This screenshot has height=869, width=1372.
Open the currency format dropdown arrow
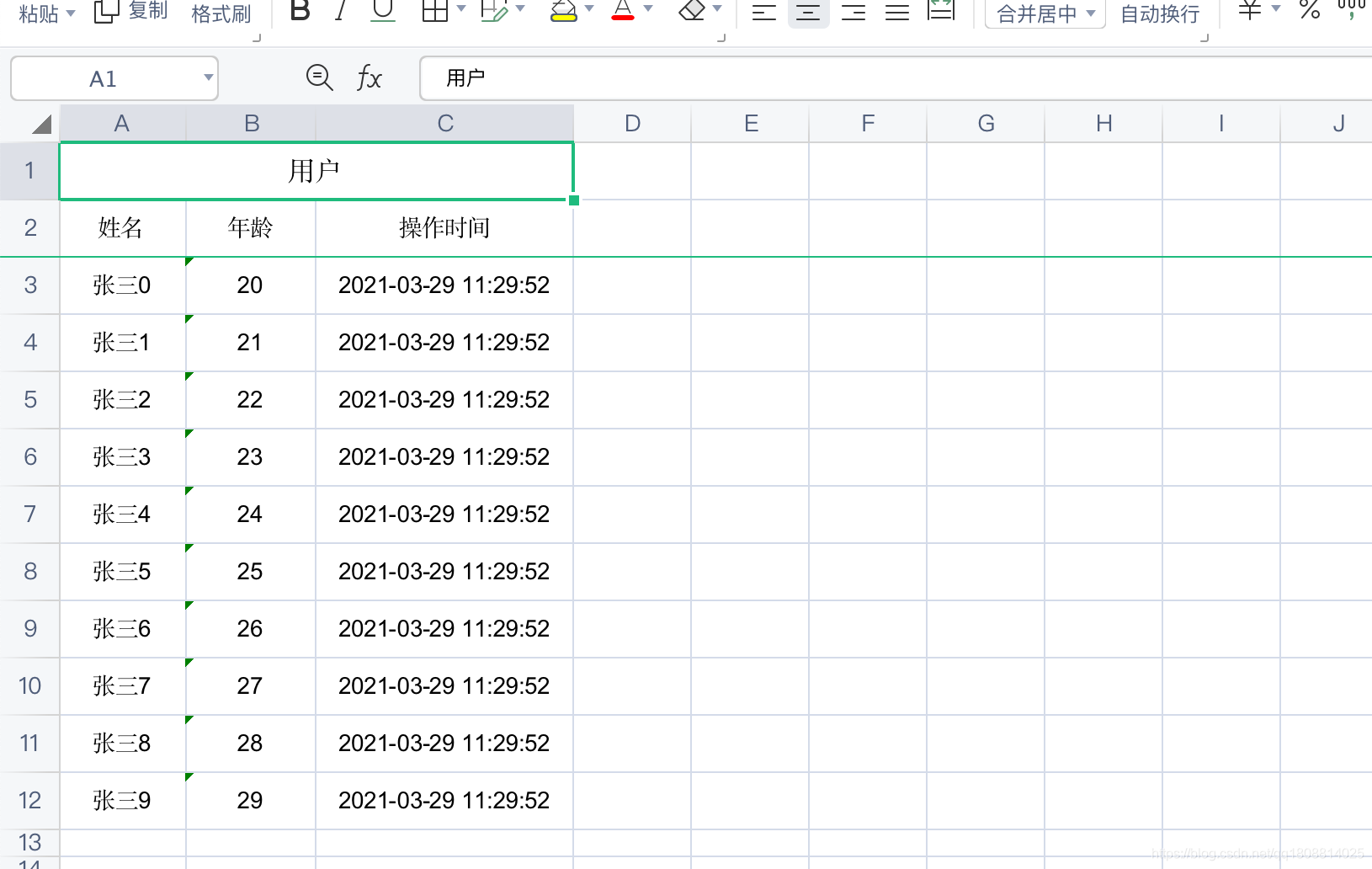[1276, 9]
